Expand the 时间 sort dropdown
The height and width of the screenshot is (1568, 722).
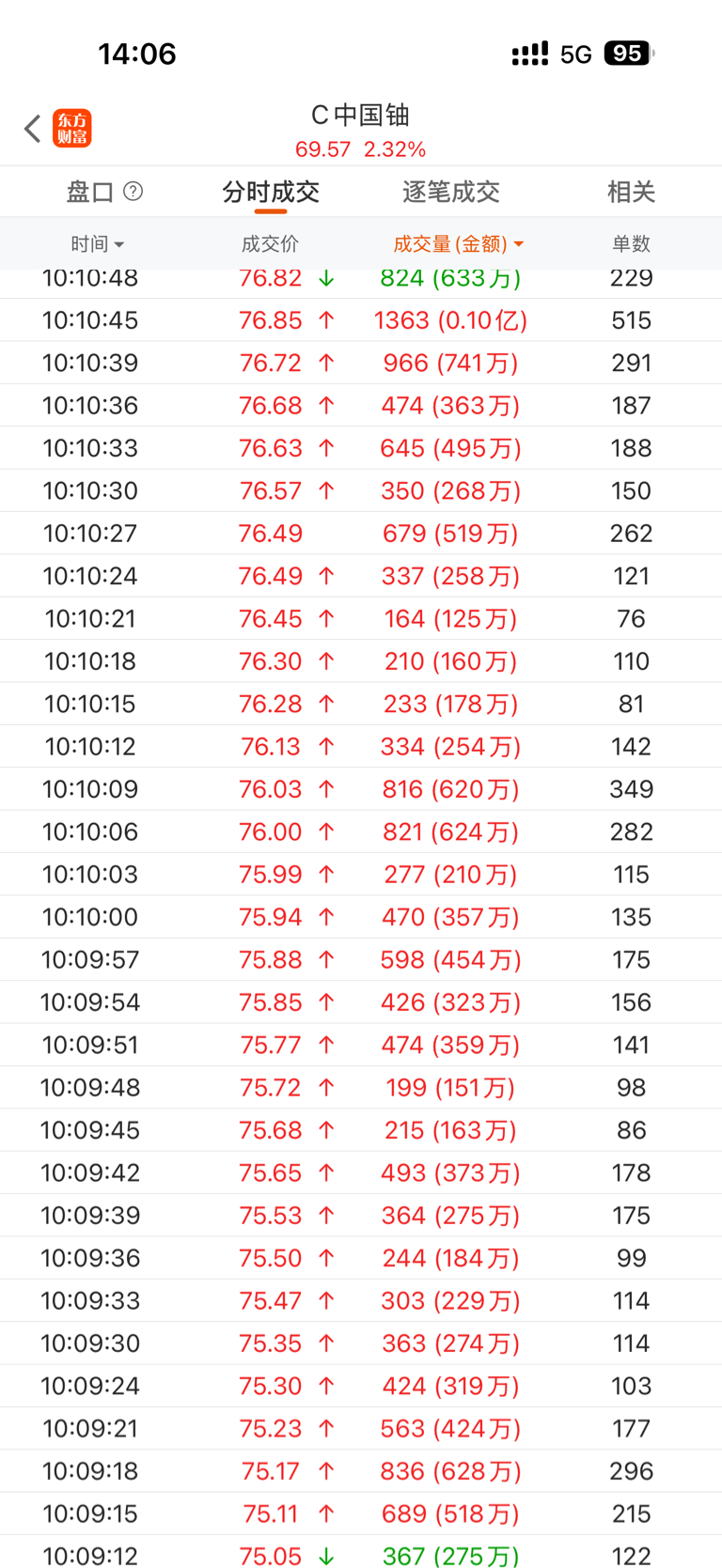97,244
